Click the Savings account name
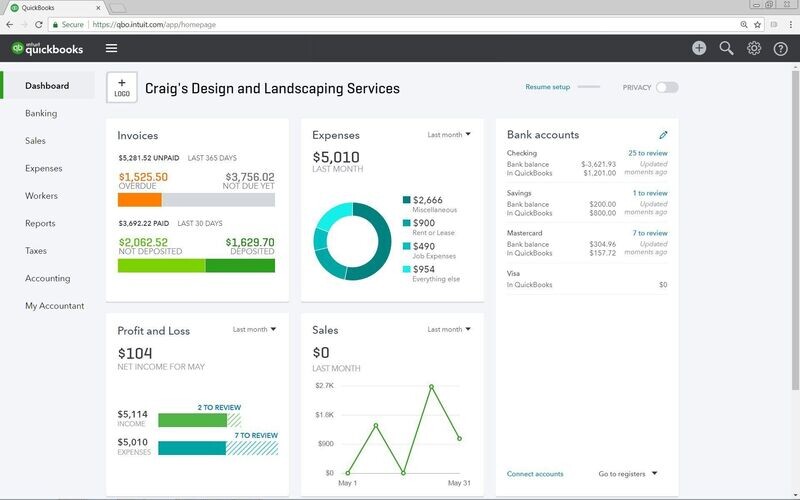The height and width of the screenshot is (500, 800). tap(519, 193)
